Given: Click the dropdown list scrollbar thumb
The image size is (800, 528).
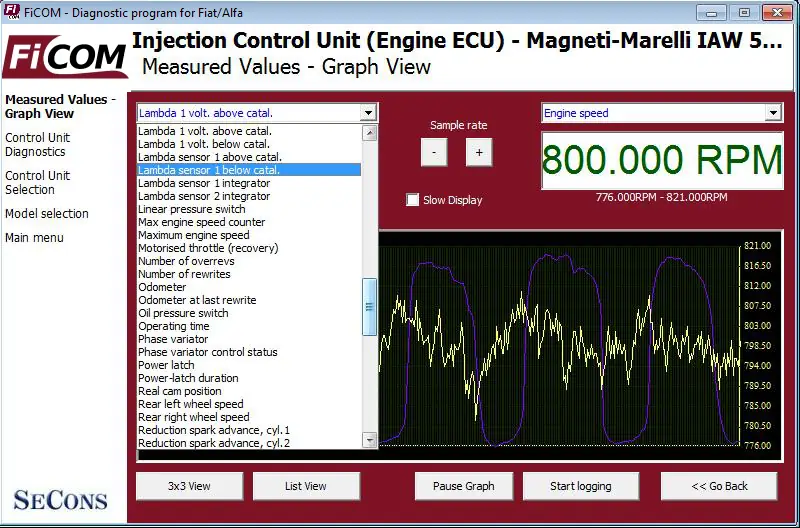Looking at the screenshot, I should point(369,307).
